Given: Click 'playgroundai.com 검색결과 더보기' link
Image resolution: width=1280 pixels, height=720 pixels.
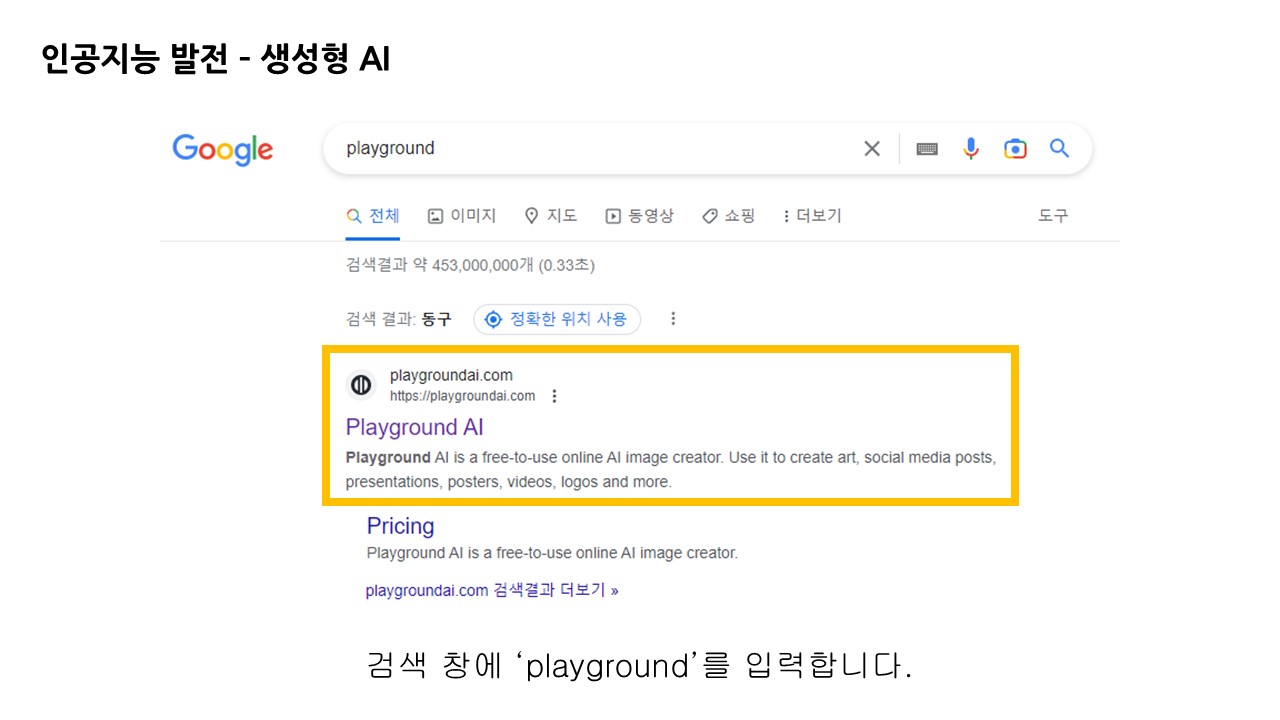Looking at the screenshot, I should (492, 591).
